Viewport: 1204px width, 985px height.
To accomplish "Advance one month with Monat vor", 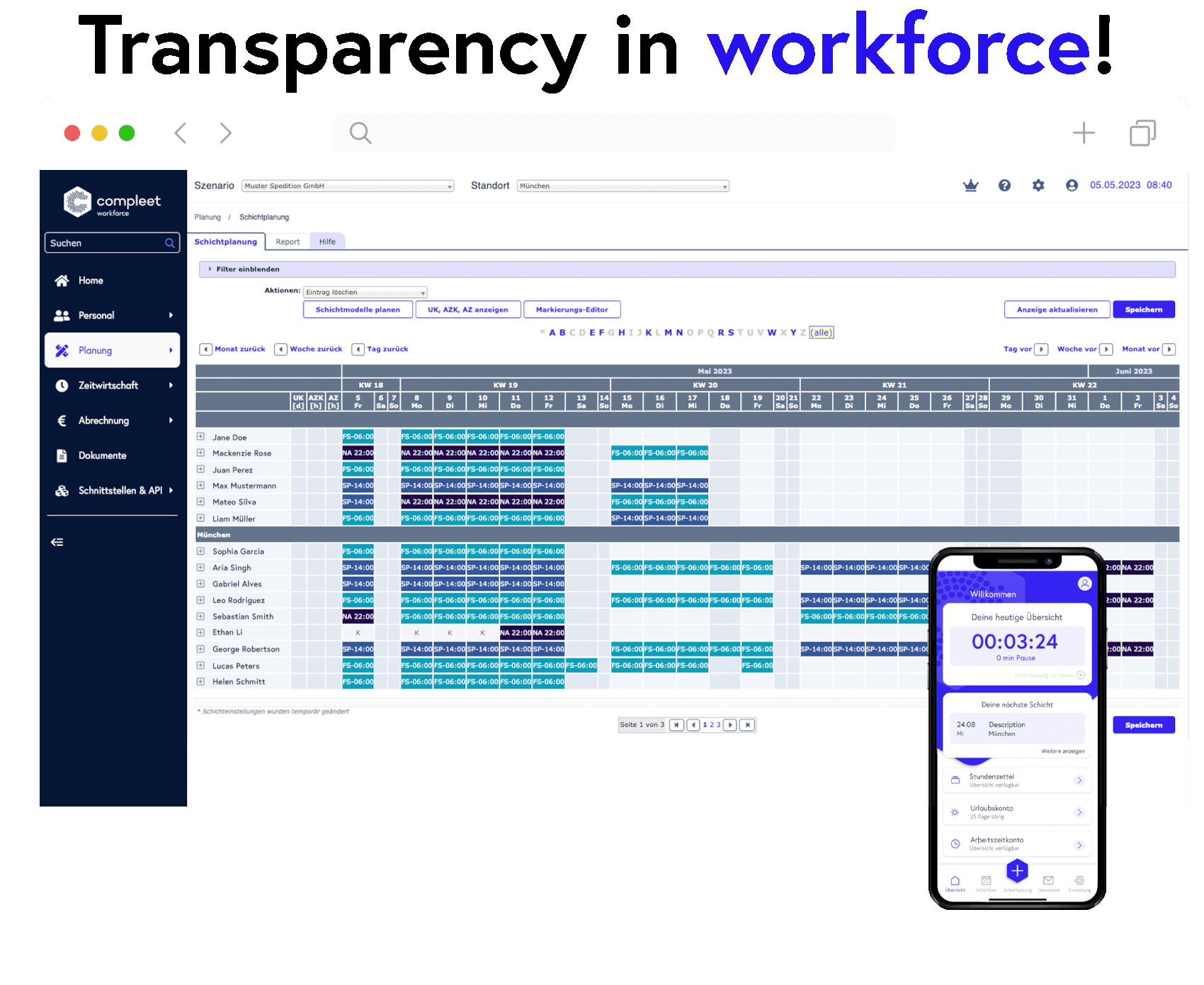I will (1149, 349).
